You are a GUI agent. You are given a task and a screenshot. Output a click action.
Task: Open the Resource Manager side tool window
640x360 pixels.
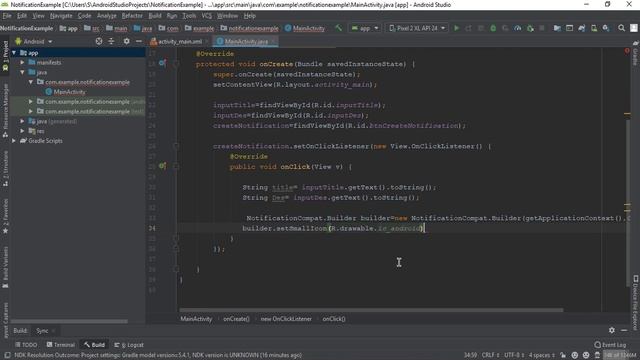tap(5, 110)
